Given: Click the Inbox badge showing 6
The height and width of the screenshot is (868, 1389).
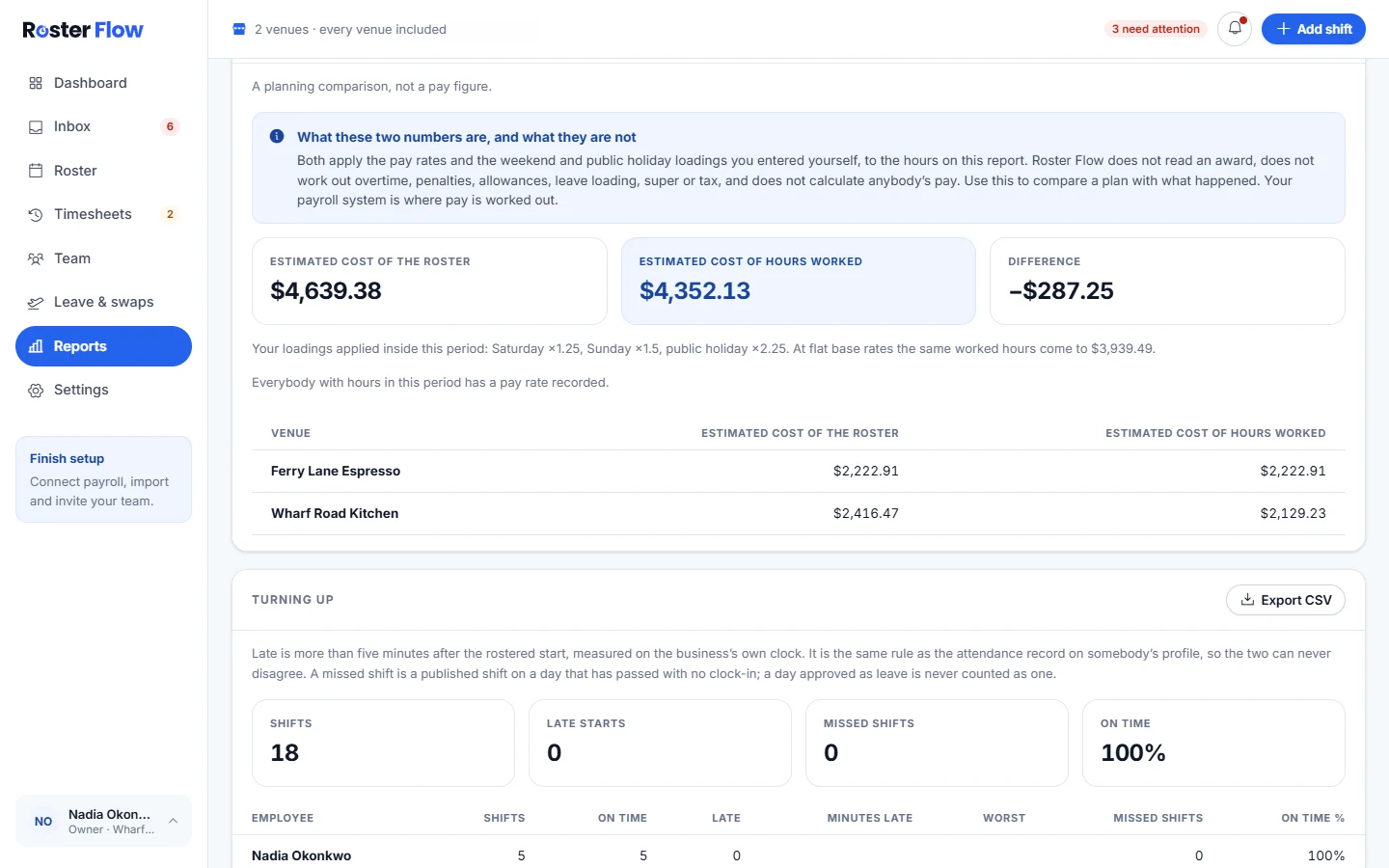Looking at the screenshot, I should pyautogui.click(x=170, y=126).
